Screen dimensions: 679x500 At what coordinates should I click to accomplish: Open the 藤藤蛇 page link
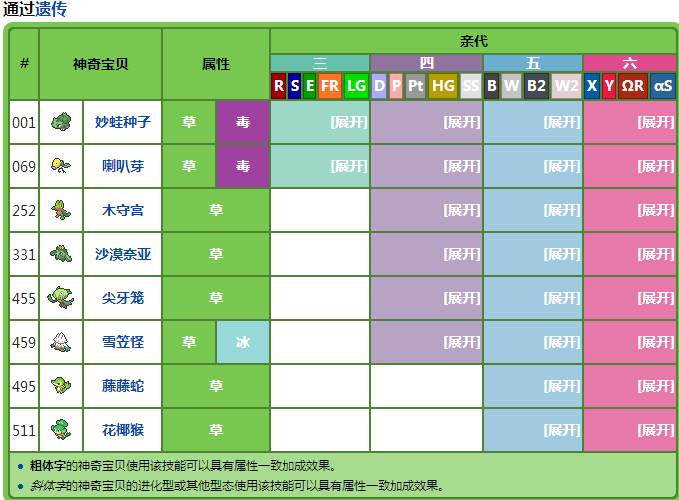[x=123, y=386]
